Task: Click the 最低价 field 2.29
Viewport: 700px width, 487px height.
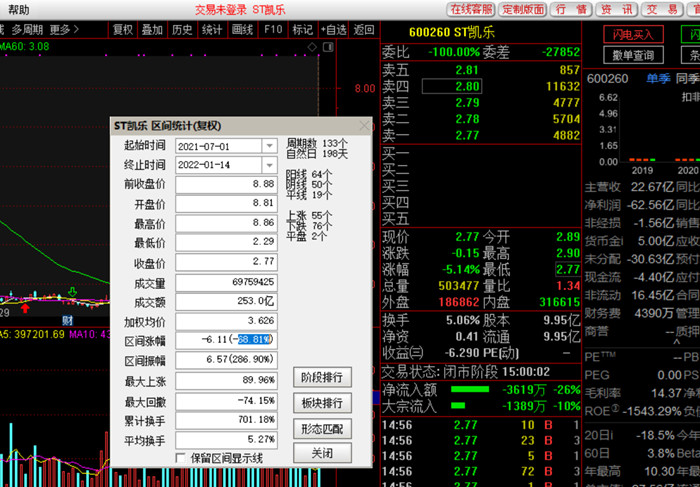Action: (226, 242)
